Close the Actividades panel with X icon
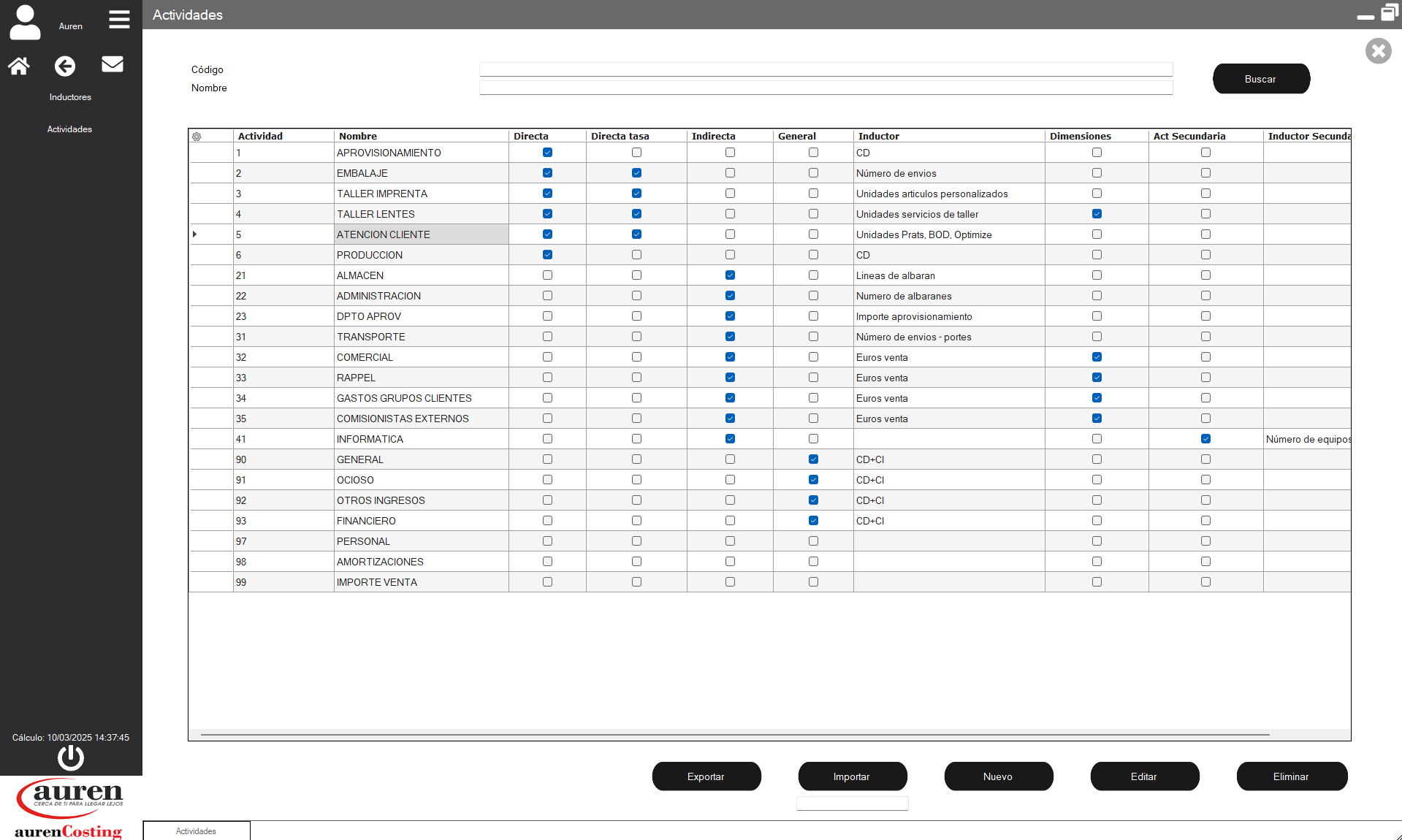The image size is (1402, 840). 1378,51
